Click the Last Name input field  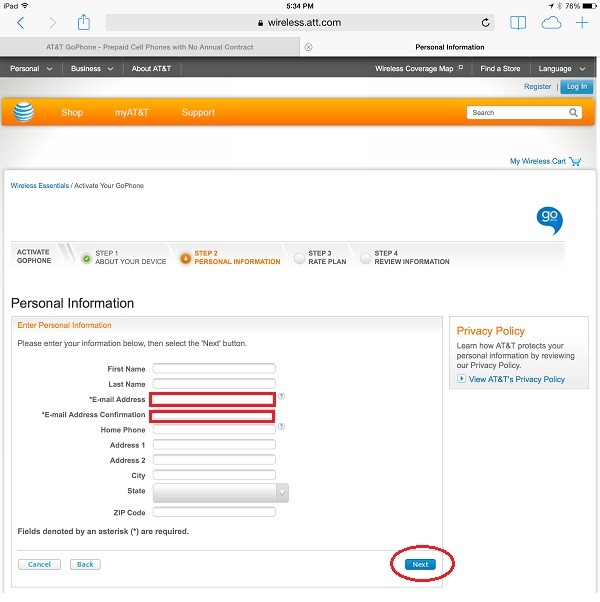[214, 384]
